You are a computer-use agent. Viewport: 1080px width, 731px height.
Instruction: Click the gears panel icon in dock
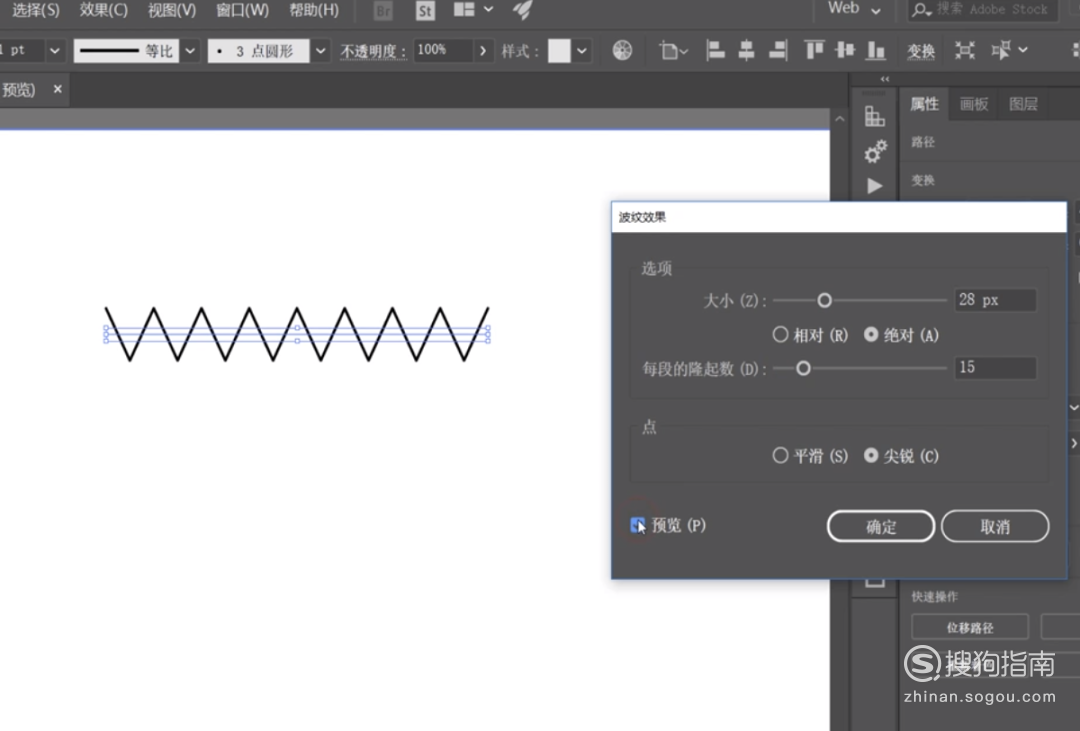click(875, 152)
